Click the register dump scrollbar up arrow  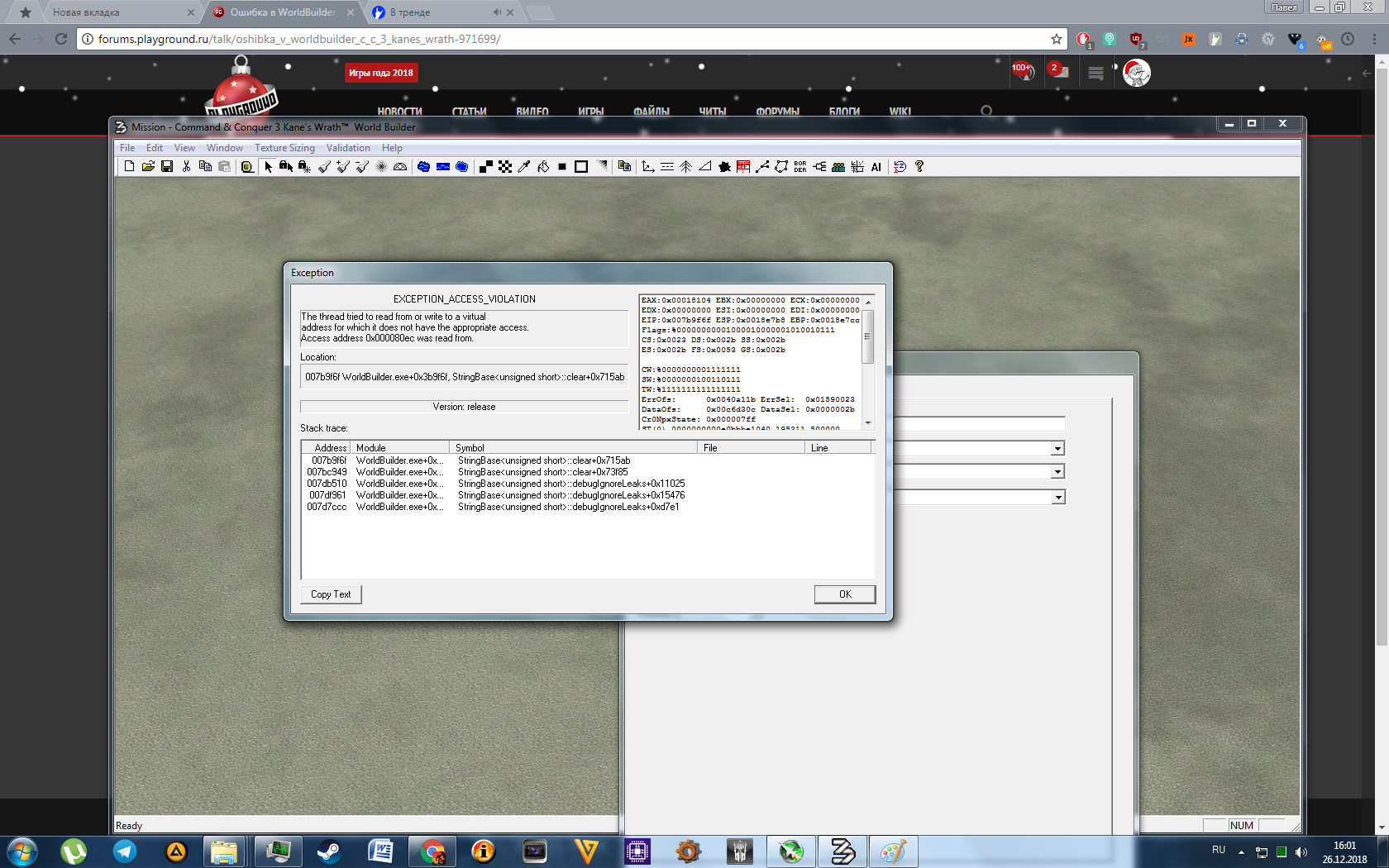point(868,302)
